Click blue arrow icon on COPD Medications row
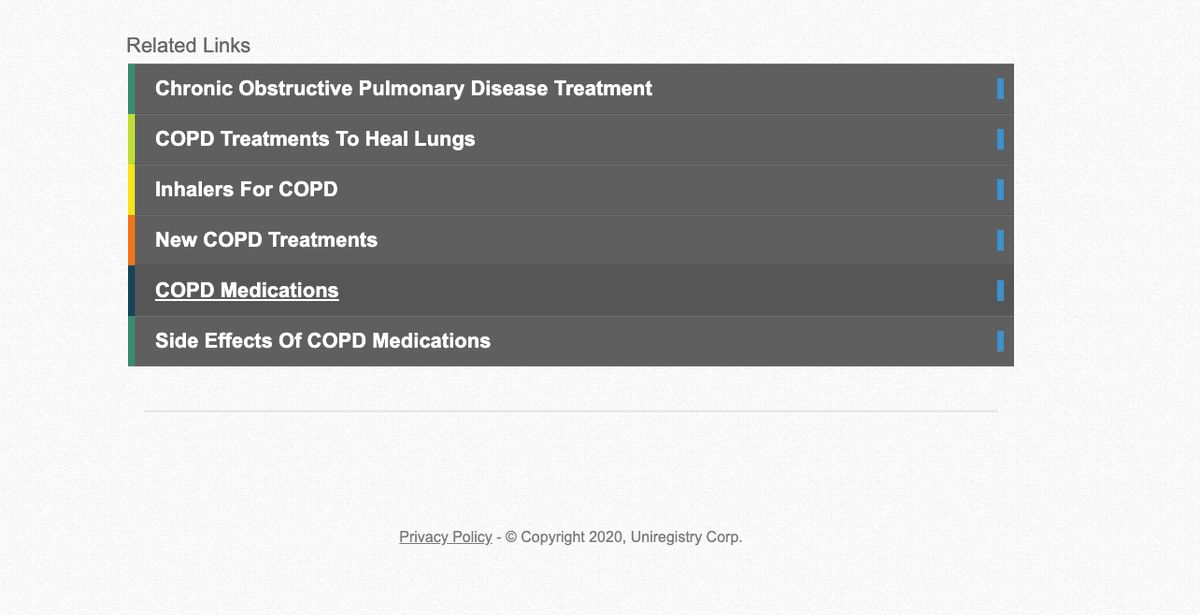 [1000, 290]
